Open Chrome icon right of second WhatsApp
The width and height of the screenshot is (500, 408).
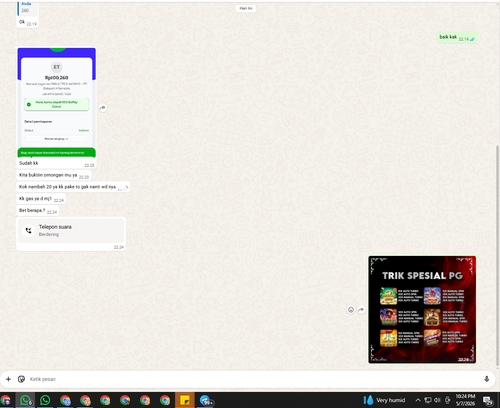tap(65, 400)
